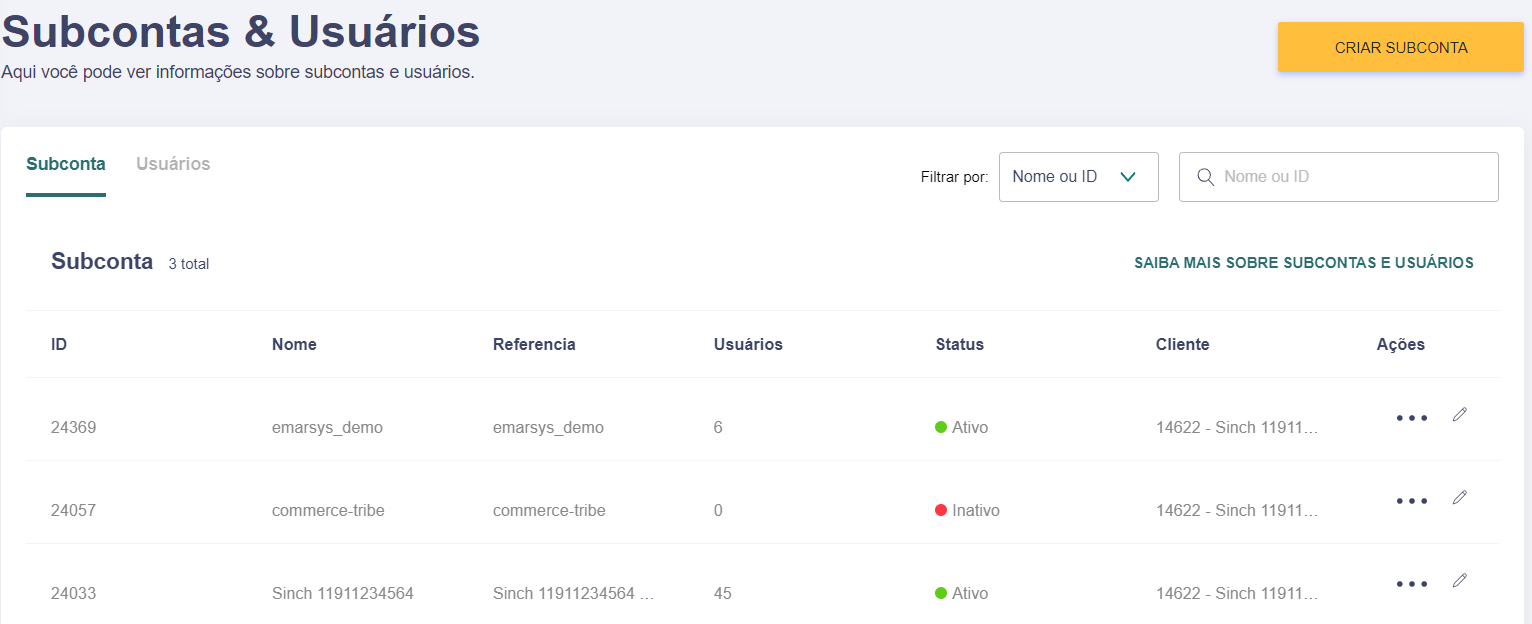The width and height of the screenshot is (1532, 624).
Task: Click Sinch 11911234564 in the Nome column
Action: (x=343, y=593)
